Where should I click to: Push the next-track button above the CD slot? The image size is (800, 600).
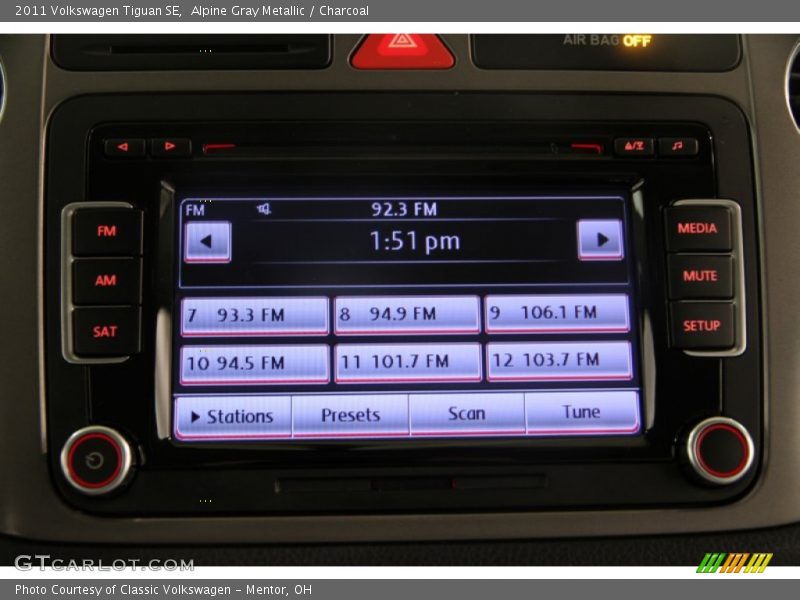click(x=170, y=147)
